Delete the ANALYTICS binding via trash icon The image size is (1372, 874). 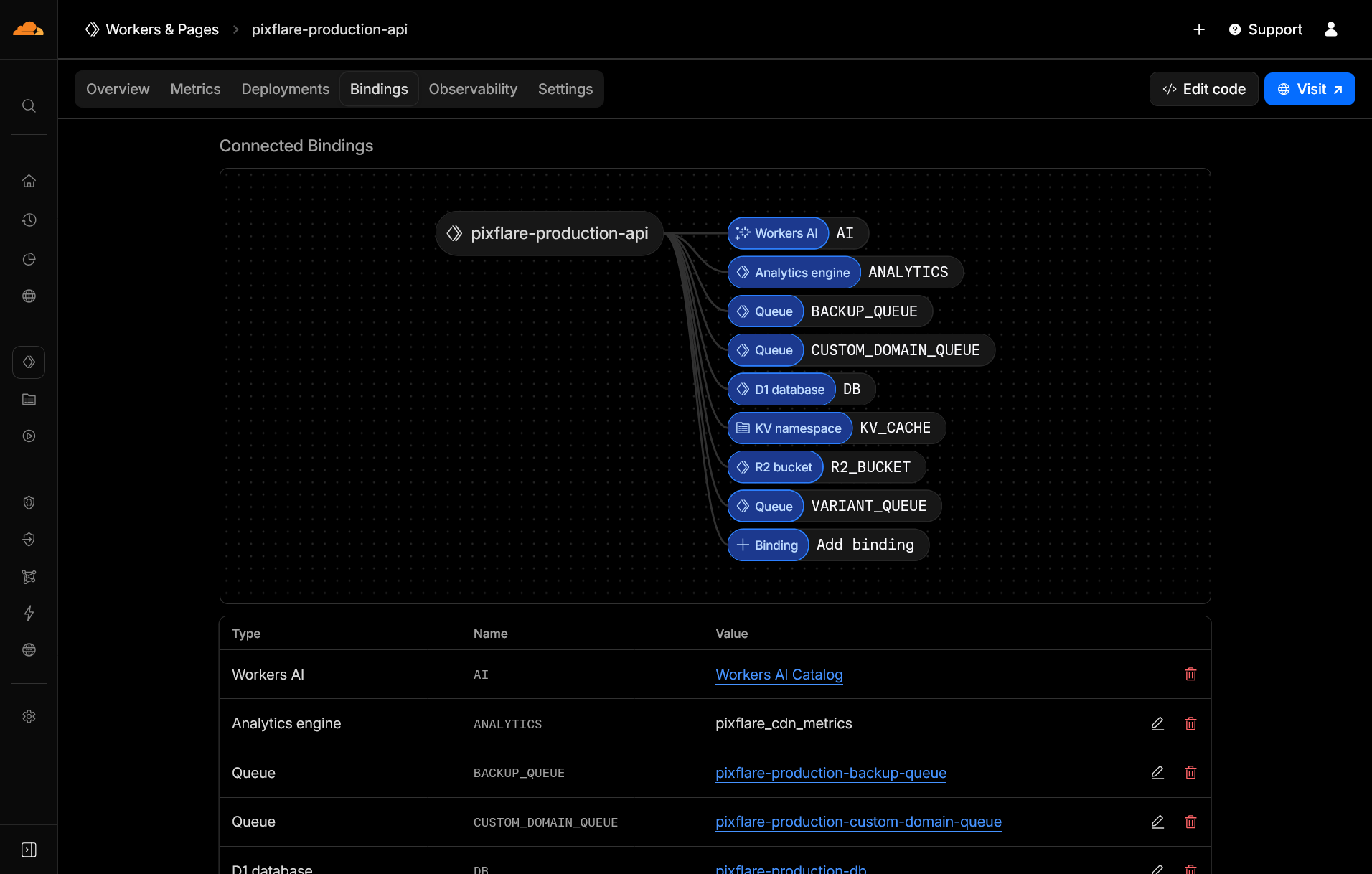click(x=1190, y=723)
